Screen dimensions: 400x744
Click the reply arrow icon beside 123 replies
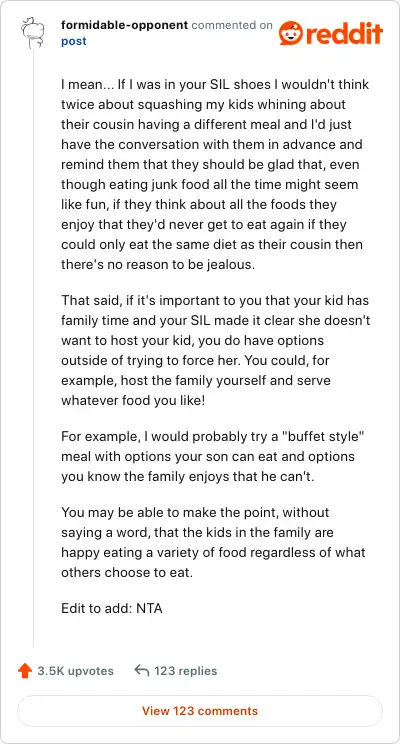(141, 670)
